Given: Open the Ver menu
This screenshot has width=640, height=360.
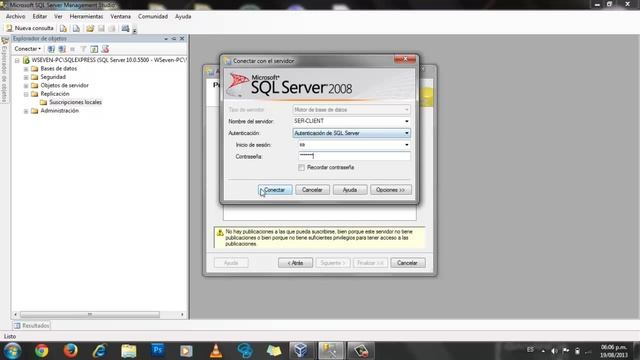Looking at the screenshot, I should [58, 16].
